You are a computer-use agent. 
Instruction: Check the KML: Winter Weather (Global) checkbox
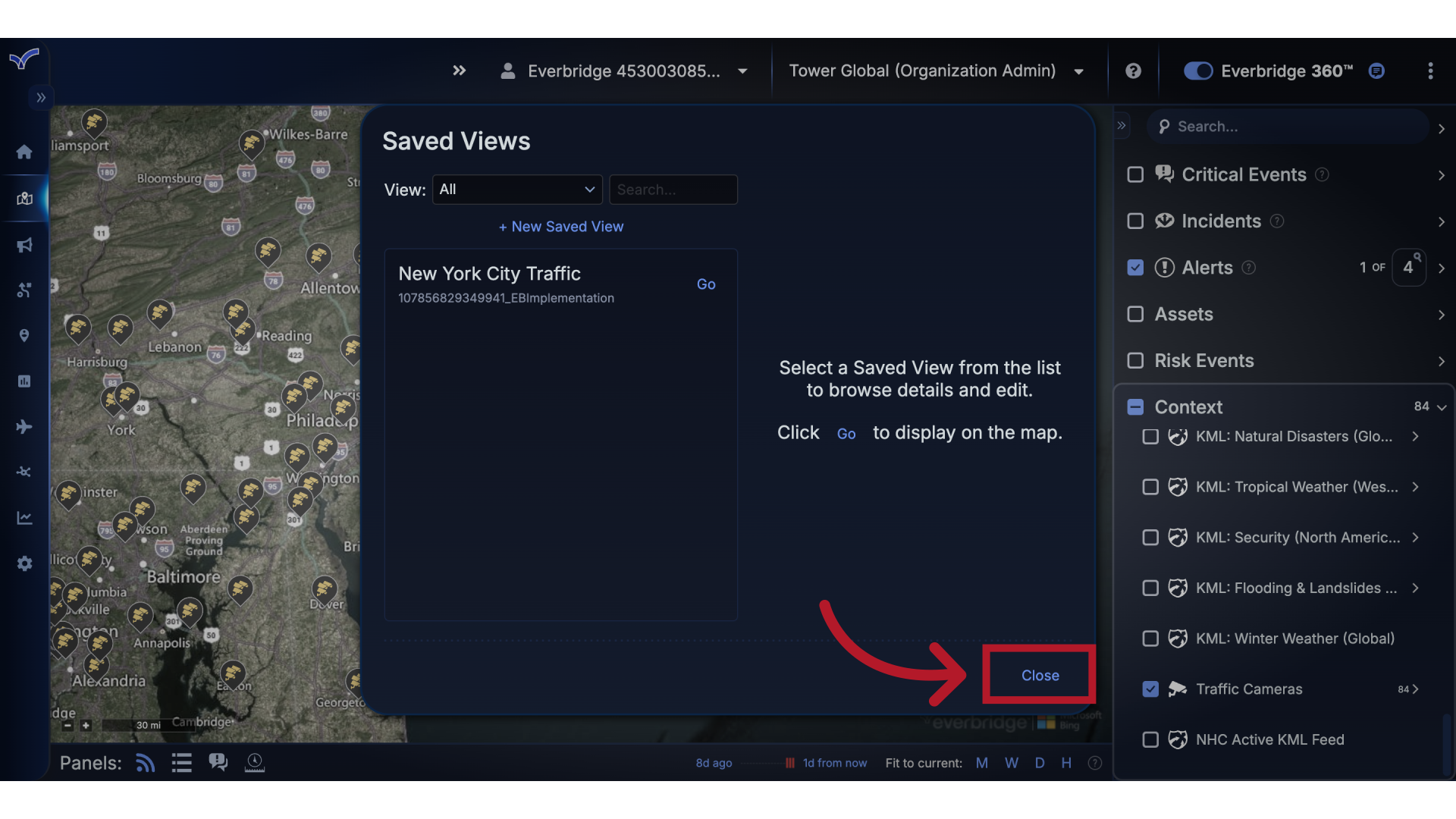(x=1150, y=639)
